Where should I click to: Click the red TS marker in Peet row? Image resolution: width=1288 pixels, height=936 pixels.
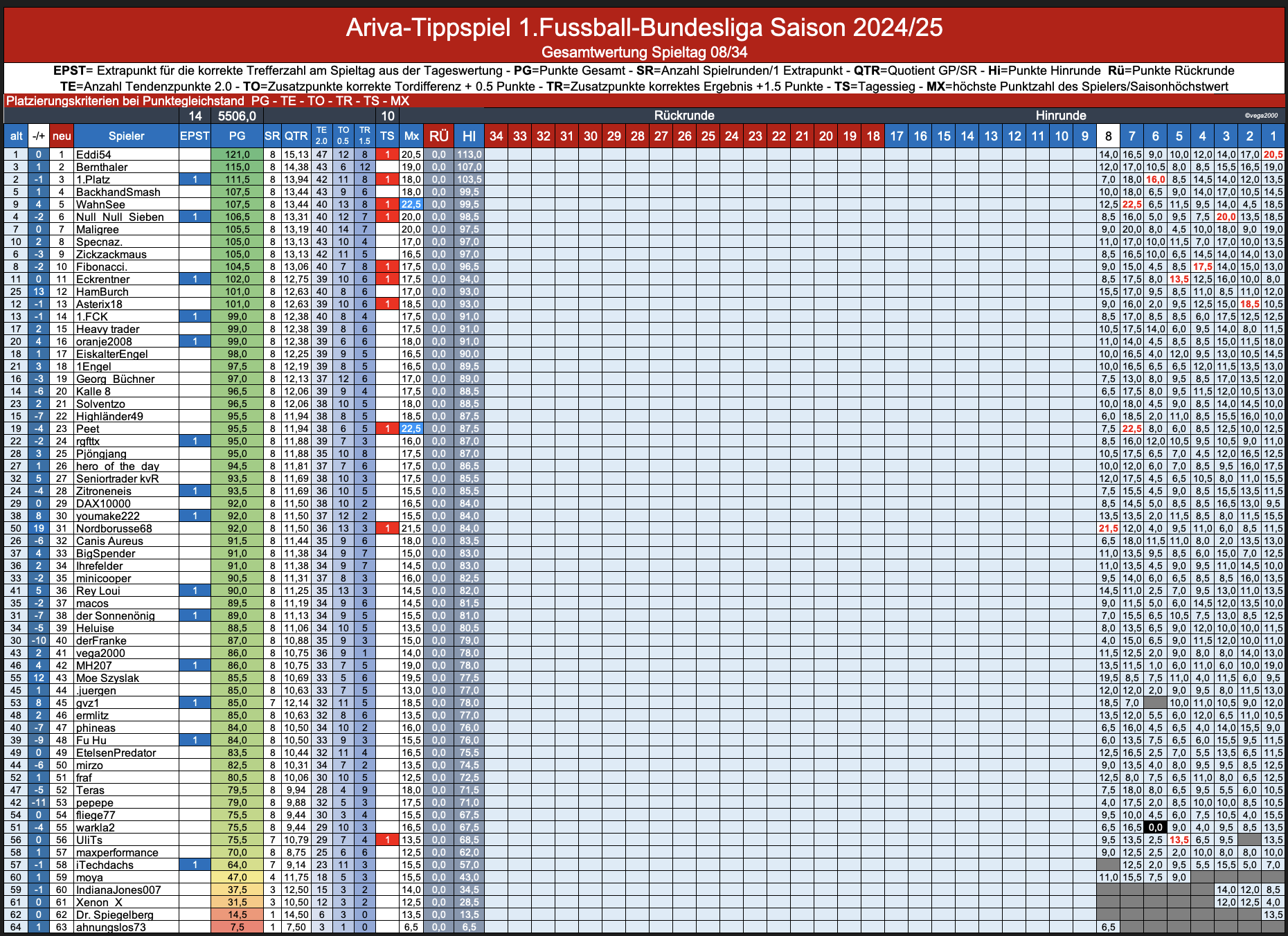[388, 429]
